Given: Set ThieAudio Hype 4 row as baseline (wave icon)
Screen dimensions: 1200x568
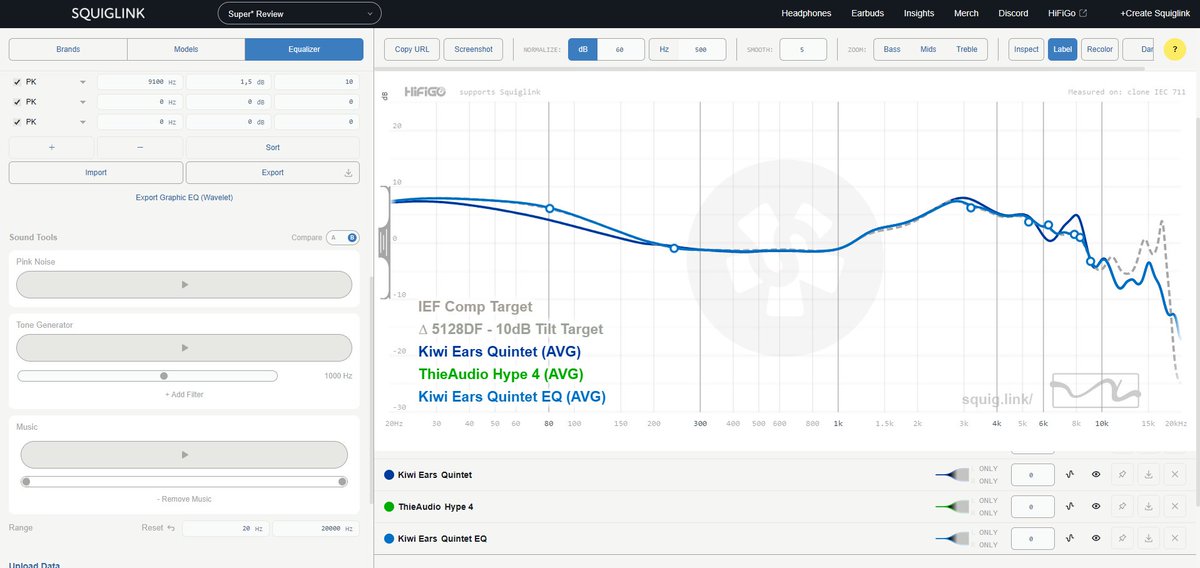Looking at the screenshot, I should [x=1070, y=507].
